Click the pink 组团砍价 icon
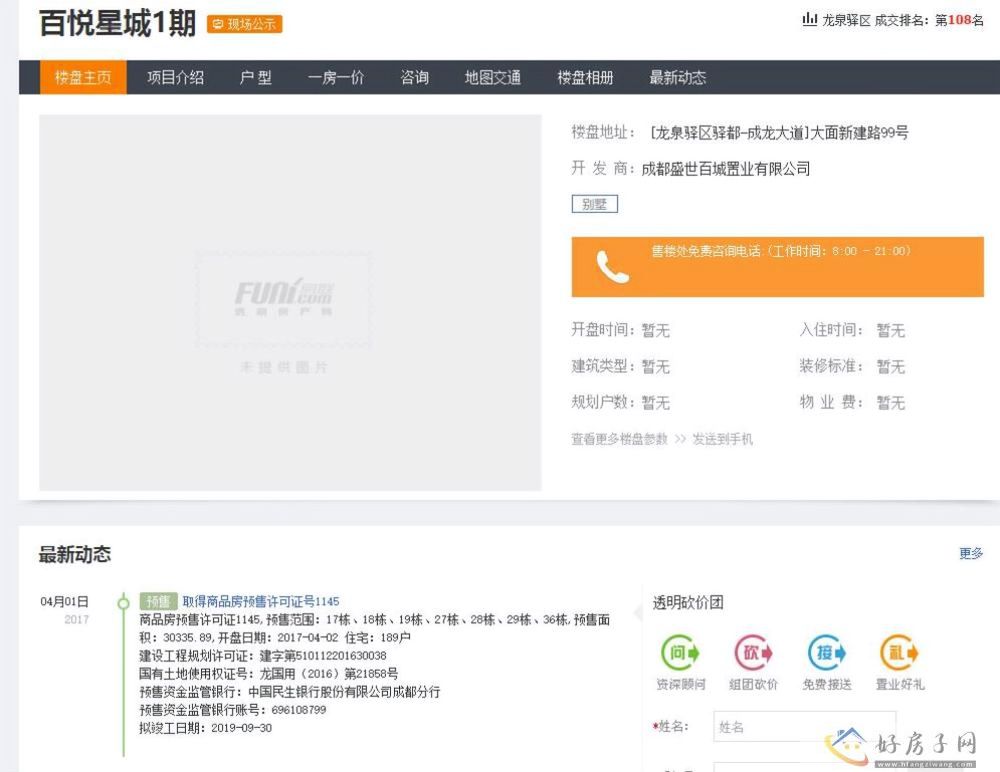 (x=754, y=653)
